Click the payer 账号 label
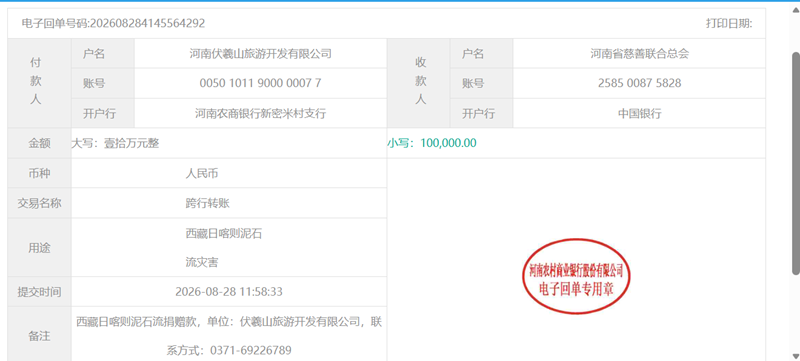Image resolution: width=800 pixels, height=361 pixels. pos(94,83)
